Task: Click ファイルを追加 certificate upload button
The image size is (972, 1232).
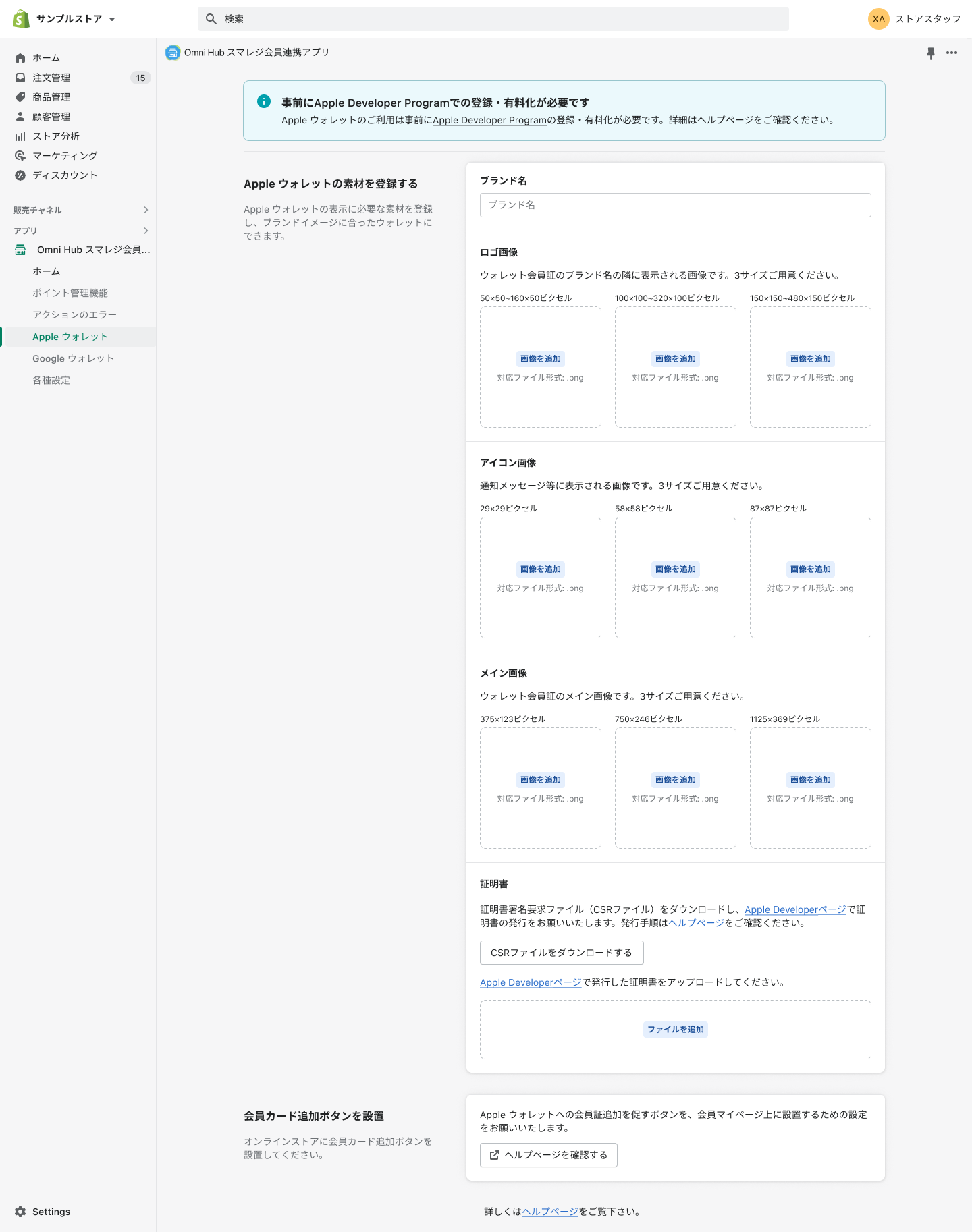Action: point(676,1030)
